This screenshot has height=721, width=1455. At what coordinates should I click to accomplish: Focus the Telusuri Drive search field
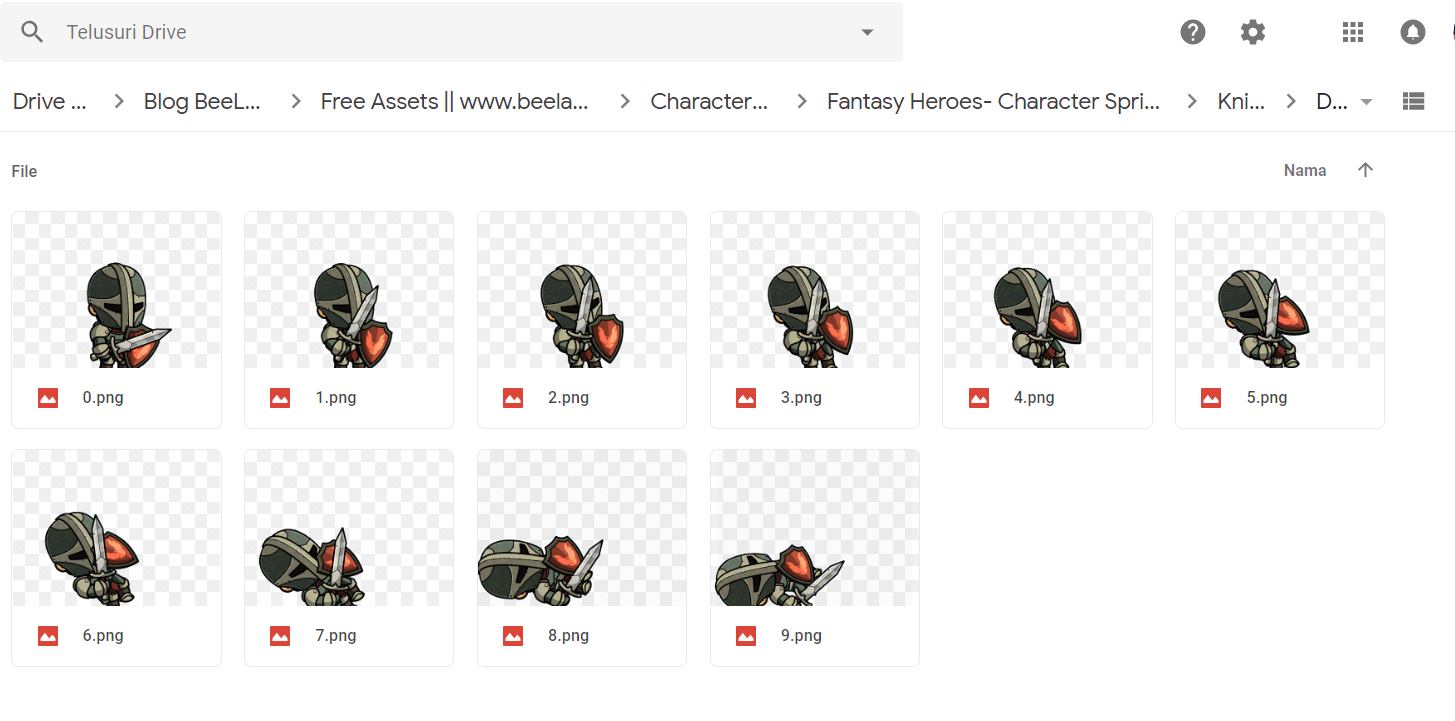(450, 32)
